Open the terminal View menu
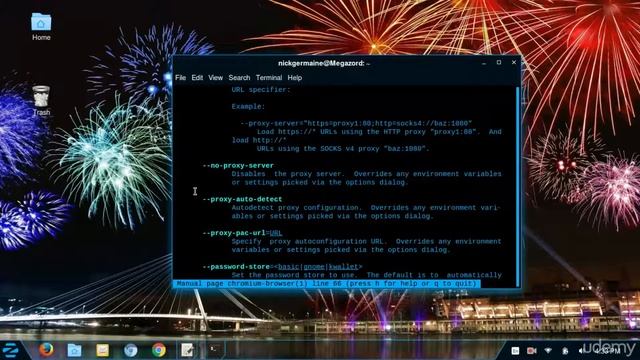 (216, 78)
